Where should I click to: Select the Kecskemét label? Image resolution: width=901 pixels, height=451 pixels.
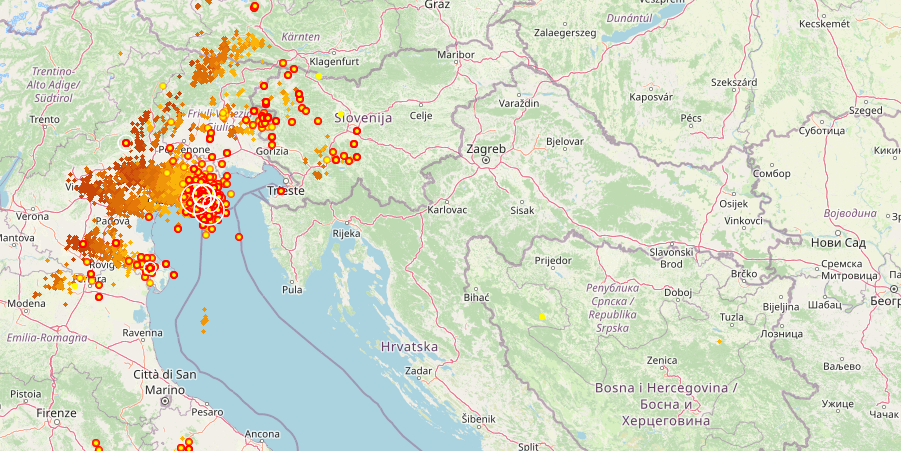coord(824,24)
